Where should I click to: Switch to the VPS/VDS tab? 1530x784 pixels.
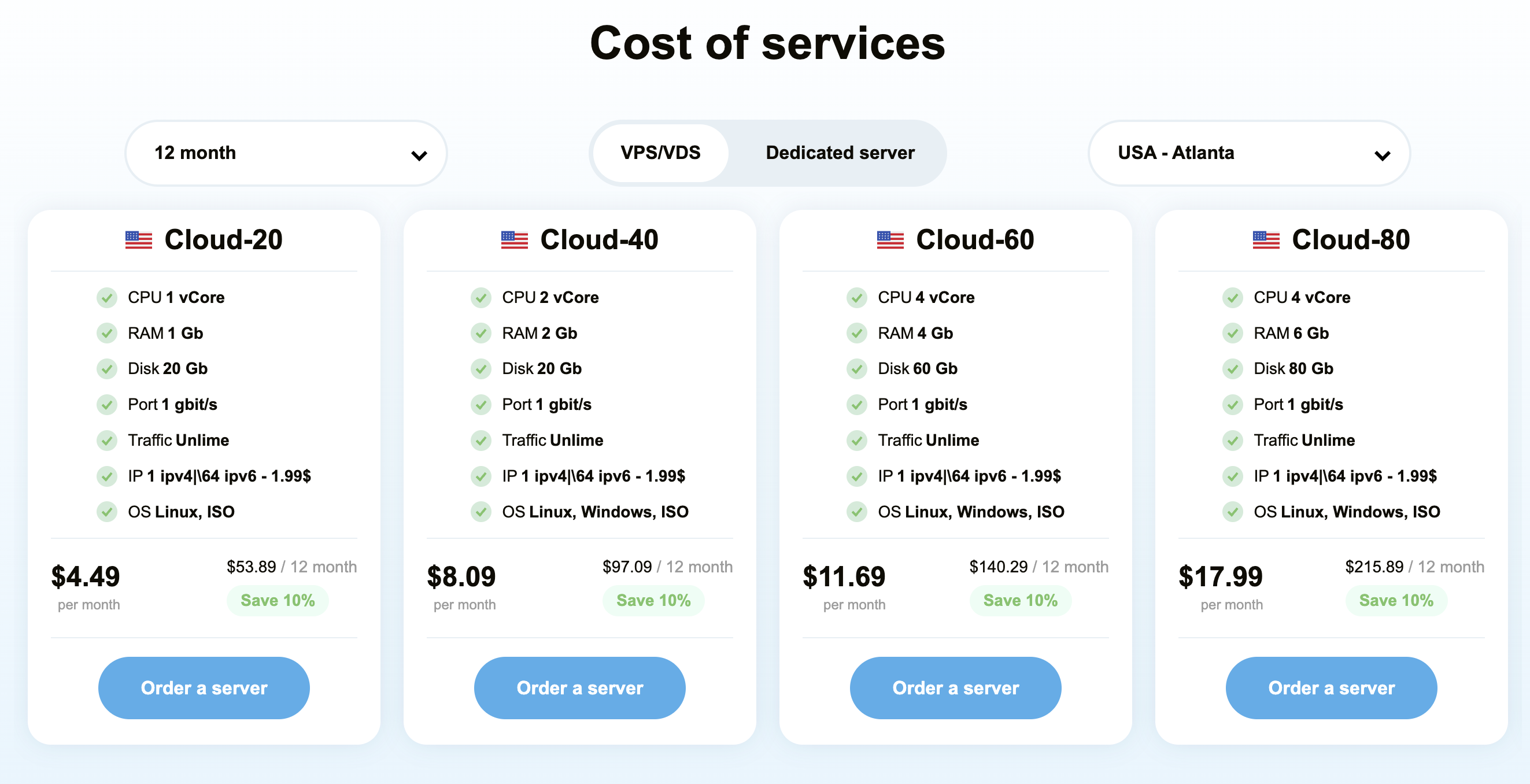coord(660,153)
